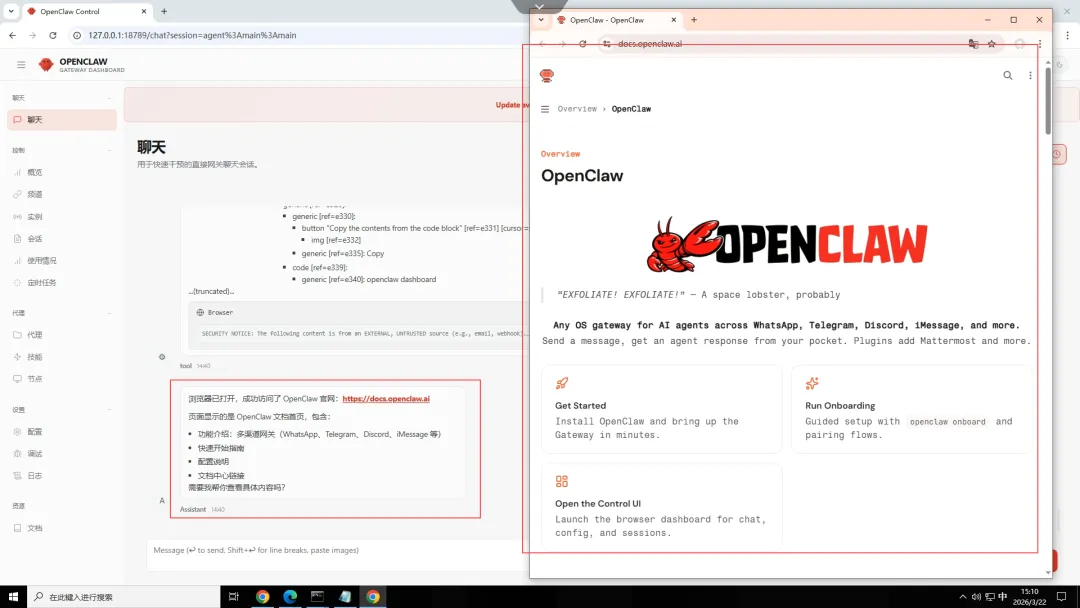
Task: Open a new tab in docs browser window
Action: coord(694,20)
